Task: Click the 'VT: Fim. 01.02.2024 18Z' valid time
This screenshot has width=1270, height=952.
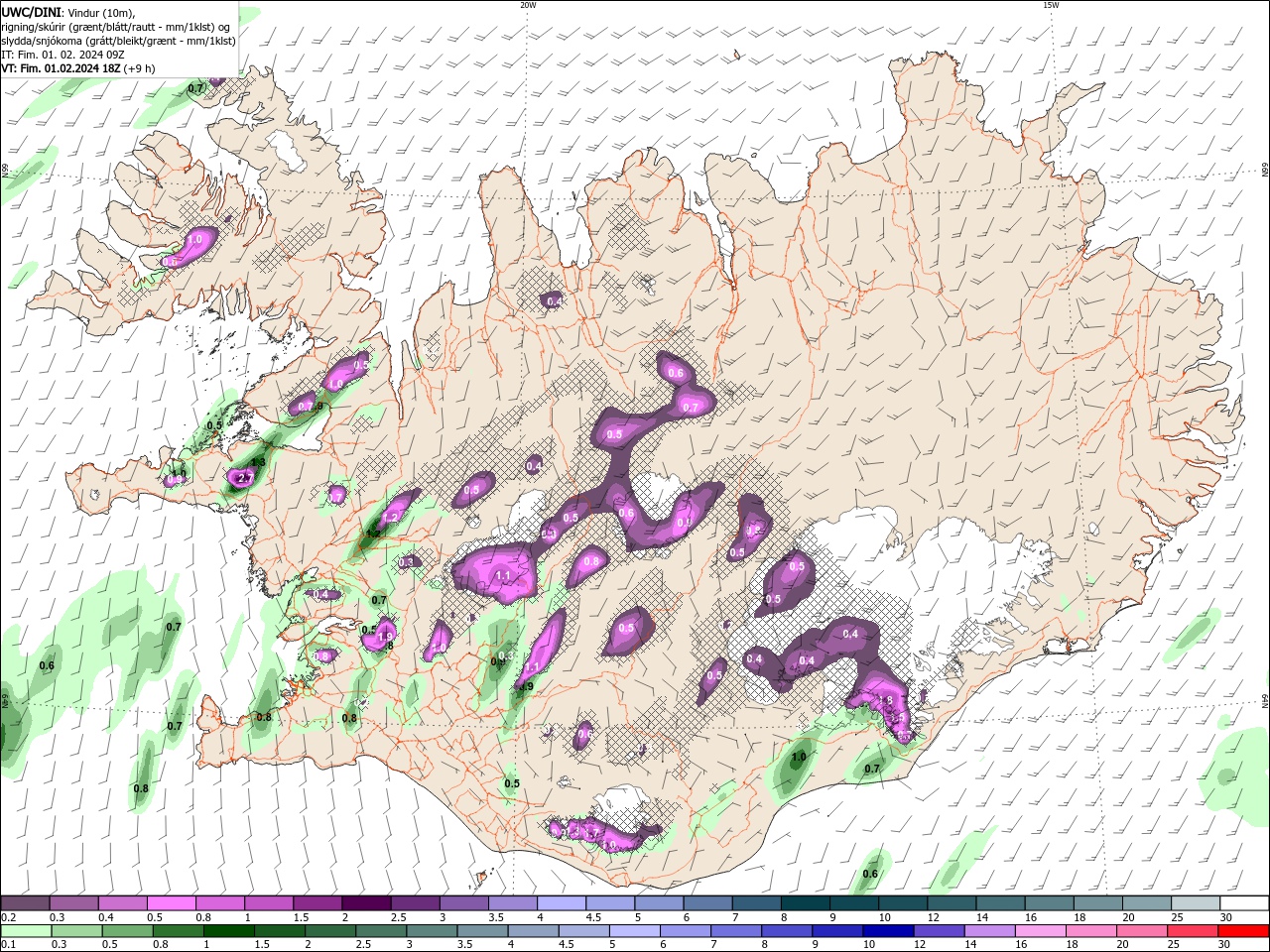Action: tap(61, 68)
